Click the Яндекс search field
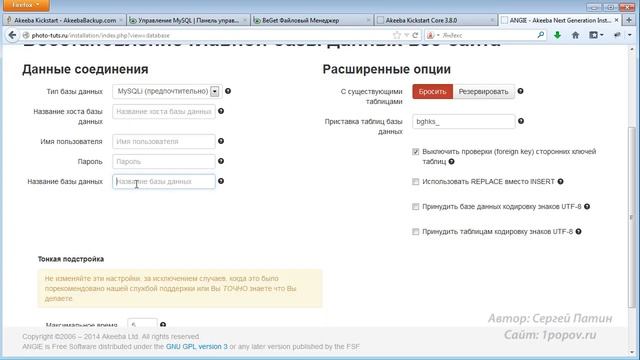Viewport: 640px width, 360px height. tap(489, 36)
